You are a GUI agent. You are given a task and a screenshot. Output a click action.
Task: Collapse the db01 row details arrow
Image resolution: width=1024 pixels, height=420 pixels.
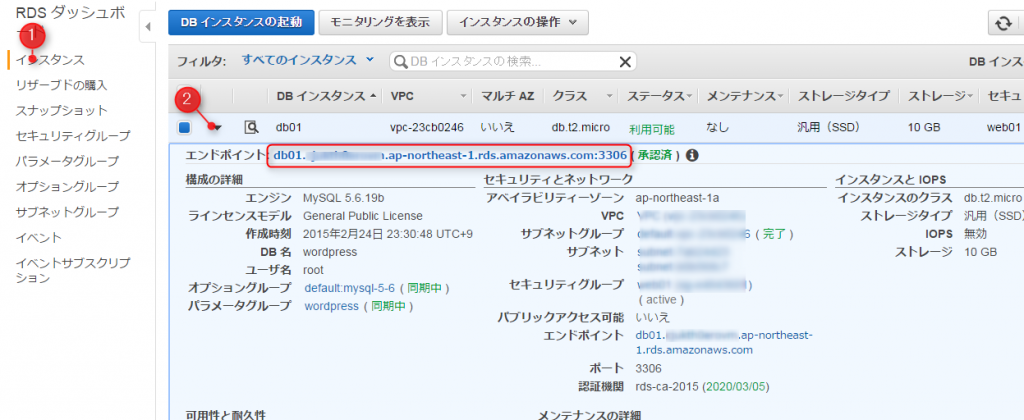(x=216, y=127)
